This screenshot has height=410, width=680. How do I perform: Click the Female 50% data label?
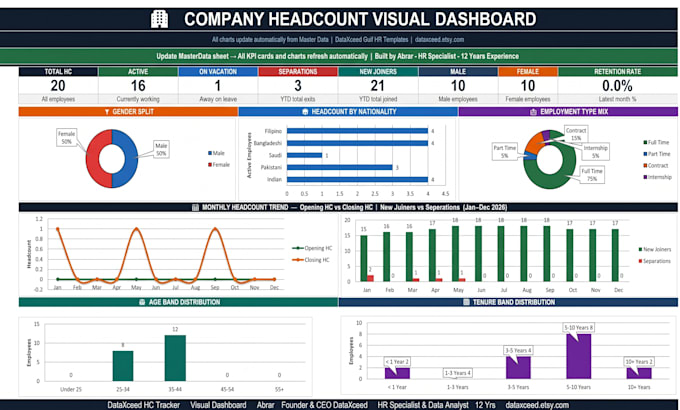[66, 138]
